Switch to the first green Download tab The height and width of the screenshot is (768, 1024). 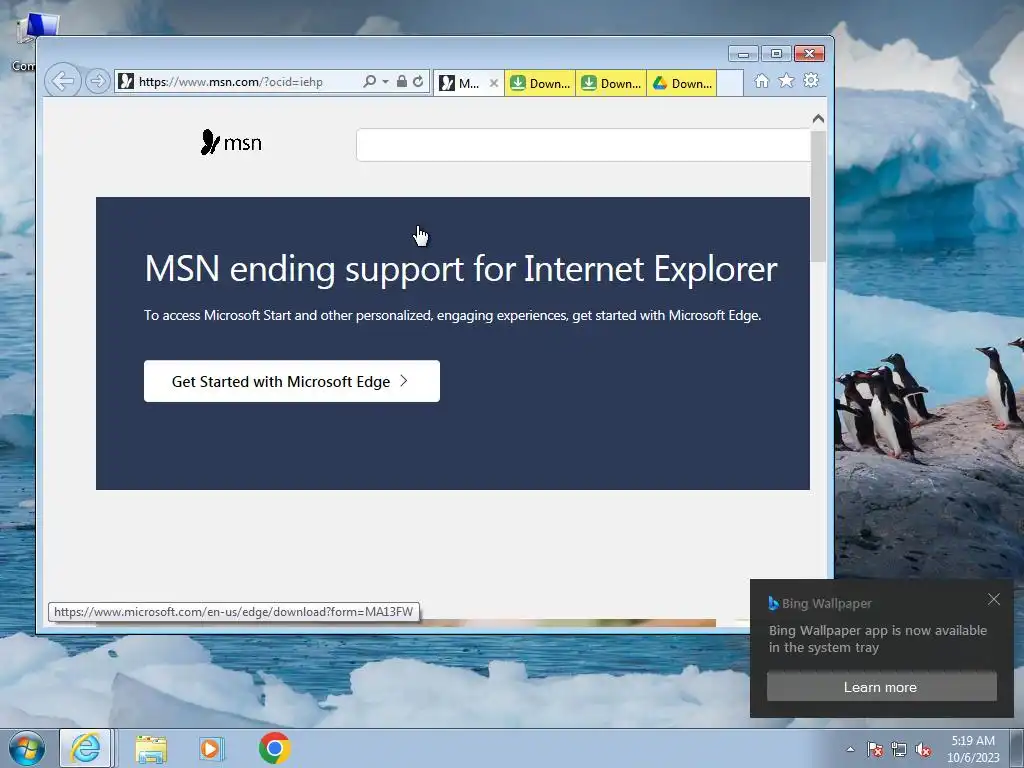(x=540, y=83)
